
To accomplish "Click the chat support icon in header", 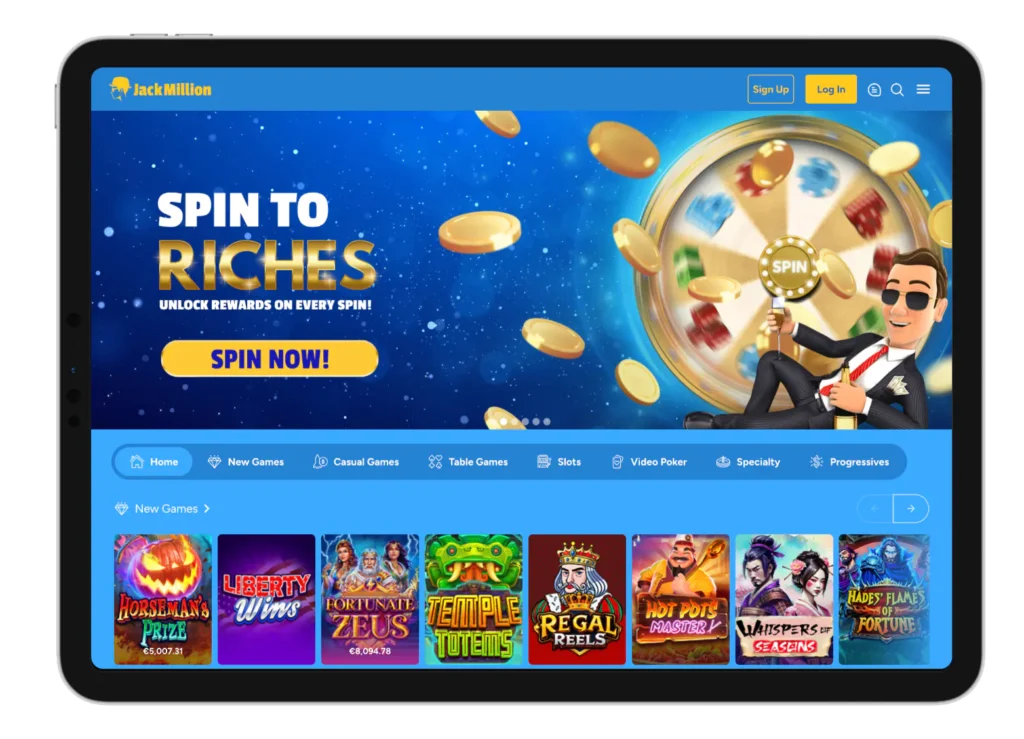I will tap(874, 90).
